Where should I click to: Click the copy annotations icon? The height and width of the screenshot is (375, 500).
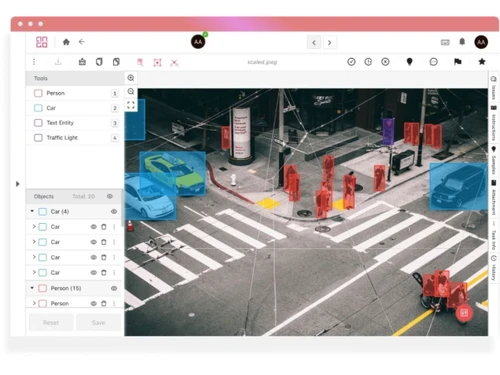point(99,62)
